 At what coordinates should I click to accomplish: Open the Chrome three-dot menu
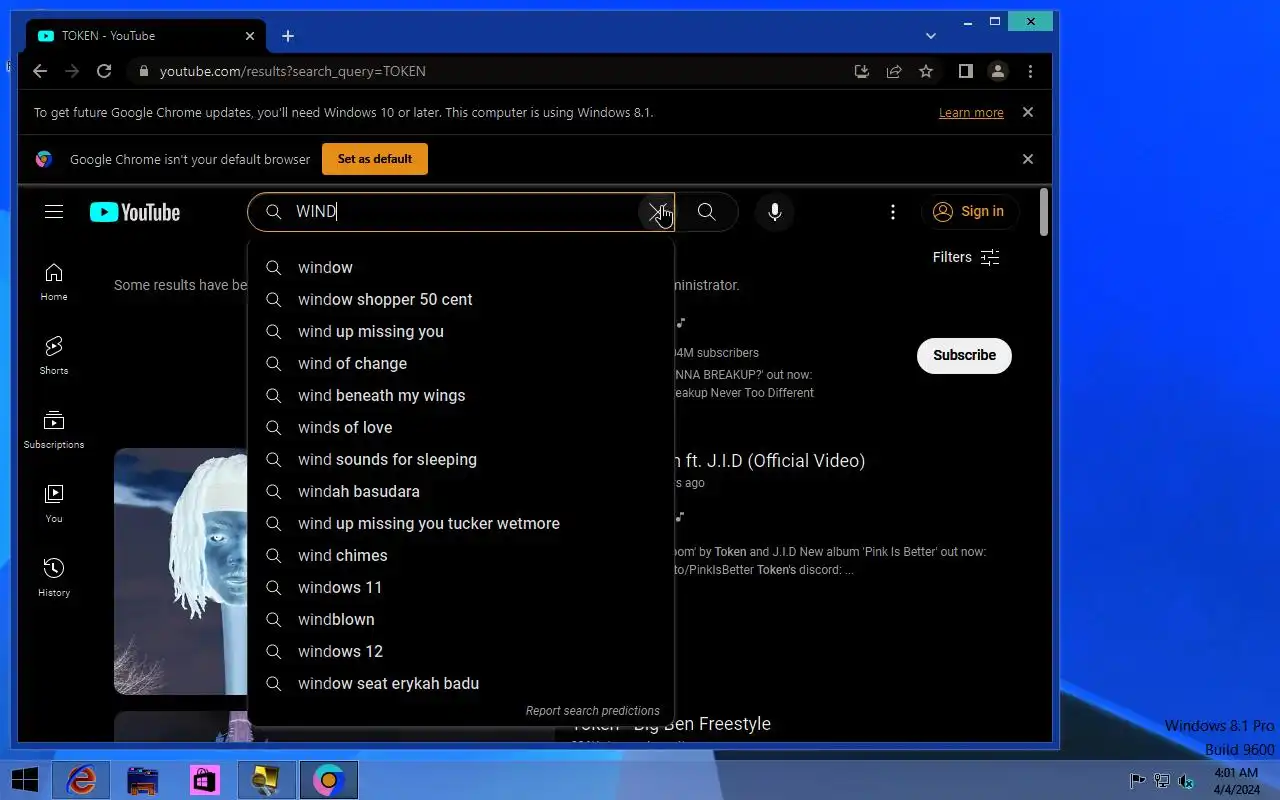coord(1030,71)
